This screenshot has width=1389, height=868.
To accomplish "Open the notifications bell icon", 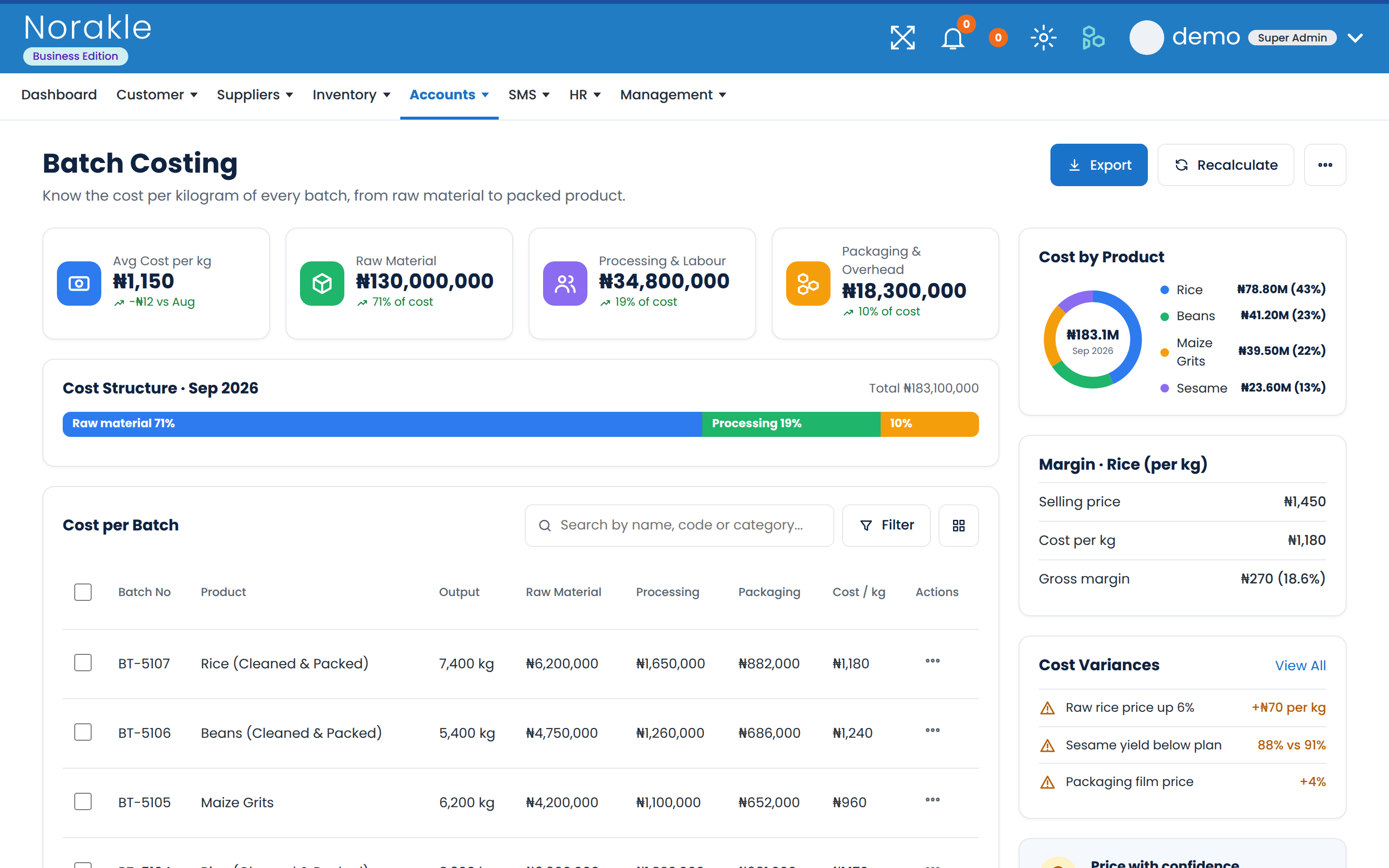I will coord(953,39).
